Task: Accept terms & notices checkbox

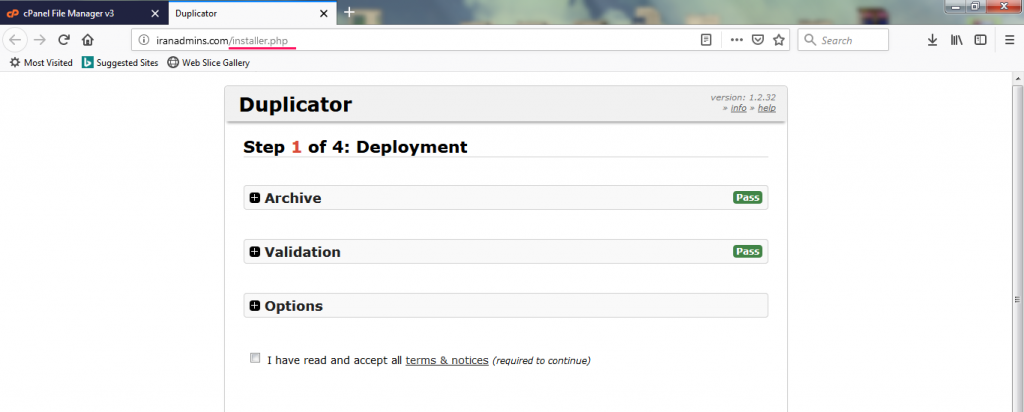Action: point(255,358)
